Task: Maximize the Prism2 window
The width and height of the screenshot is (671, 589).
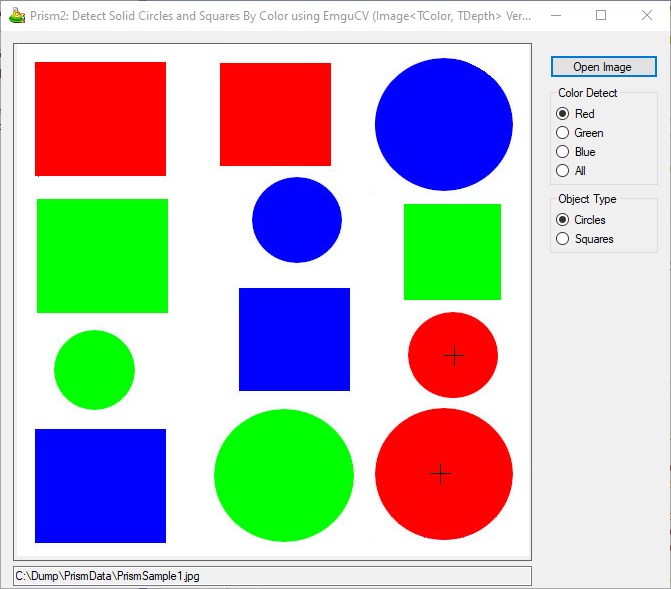Action: (601, 16)
